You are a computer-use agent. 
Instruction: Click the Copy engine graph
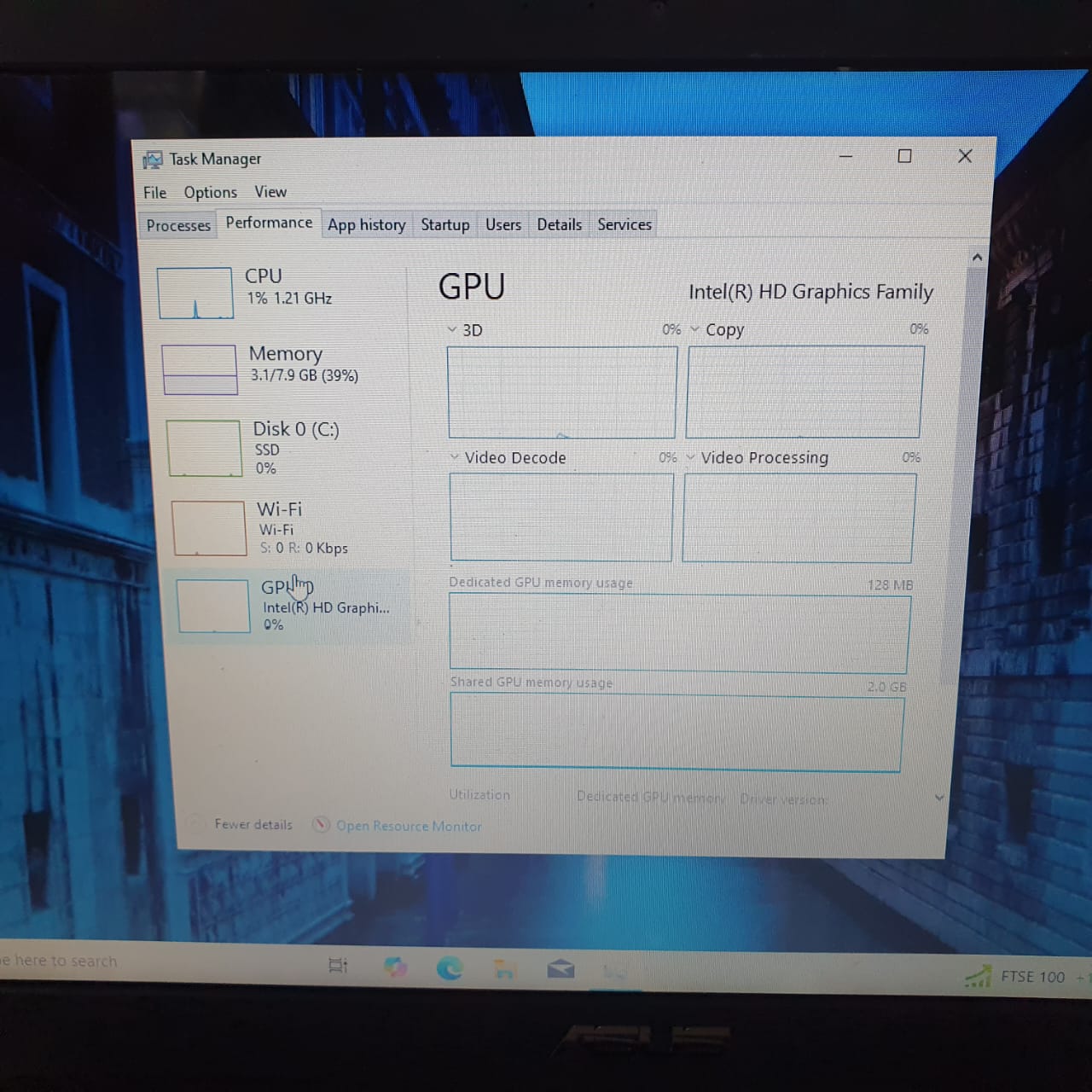point(804,392)
